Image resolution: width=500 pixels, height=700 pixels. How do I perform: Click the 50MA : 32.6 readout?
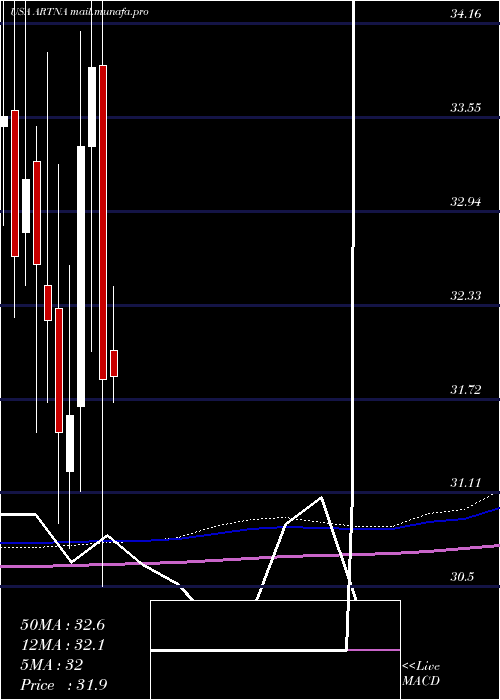point(62,625)
